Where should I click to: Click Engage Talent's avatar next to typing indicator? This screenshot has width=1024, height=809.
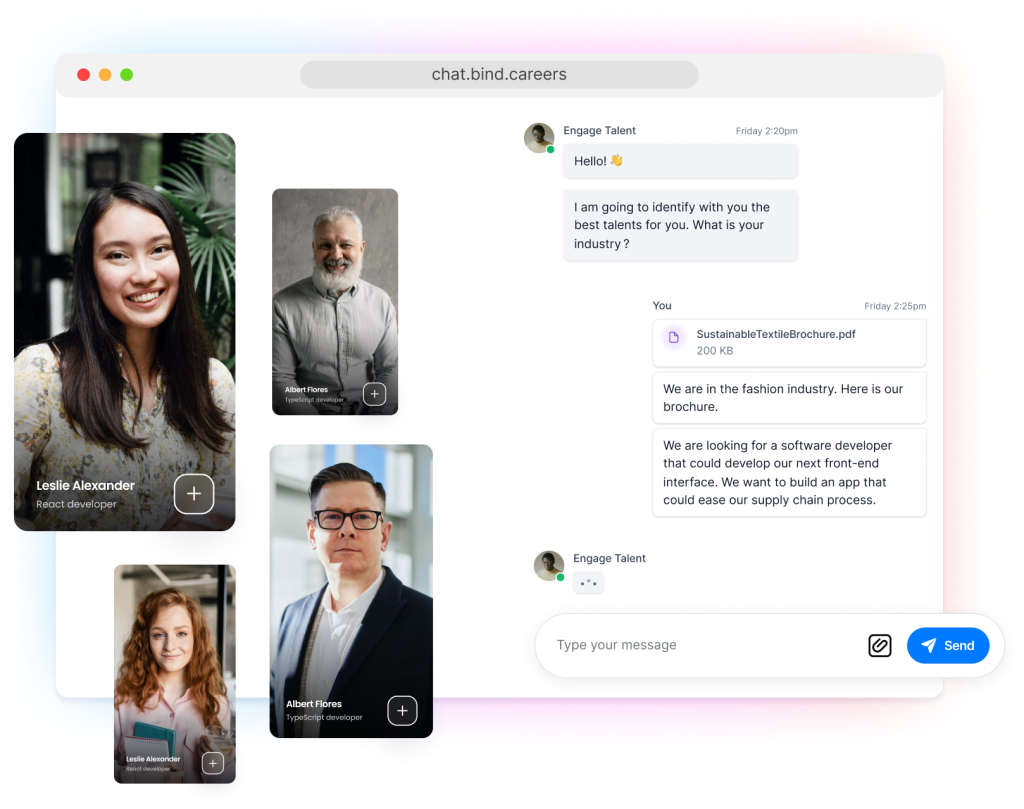(549, 565)
